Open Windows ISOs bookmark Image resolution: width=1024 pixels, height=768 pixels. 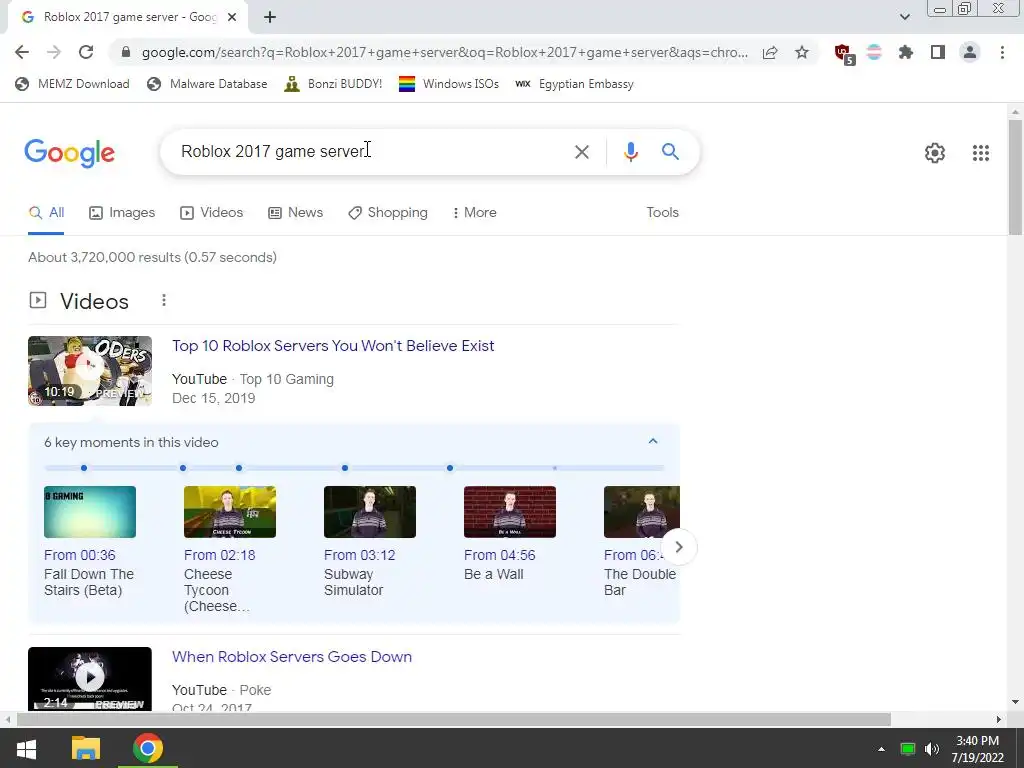[449, 84]
